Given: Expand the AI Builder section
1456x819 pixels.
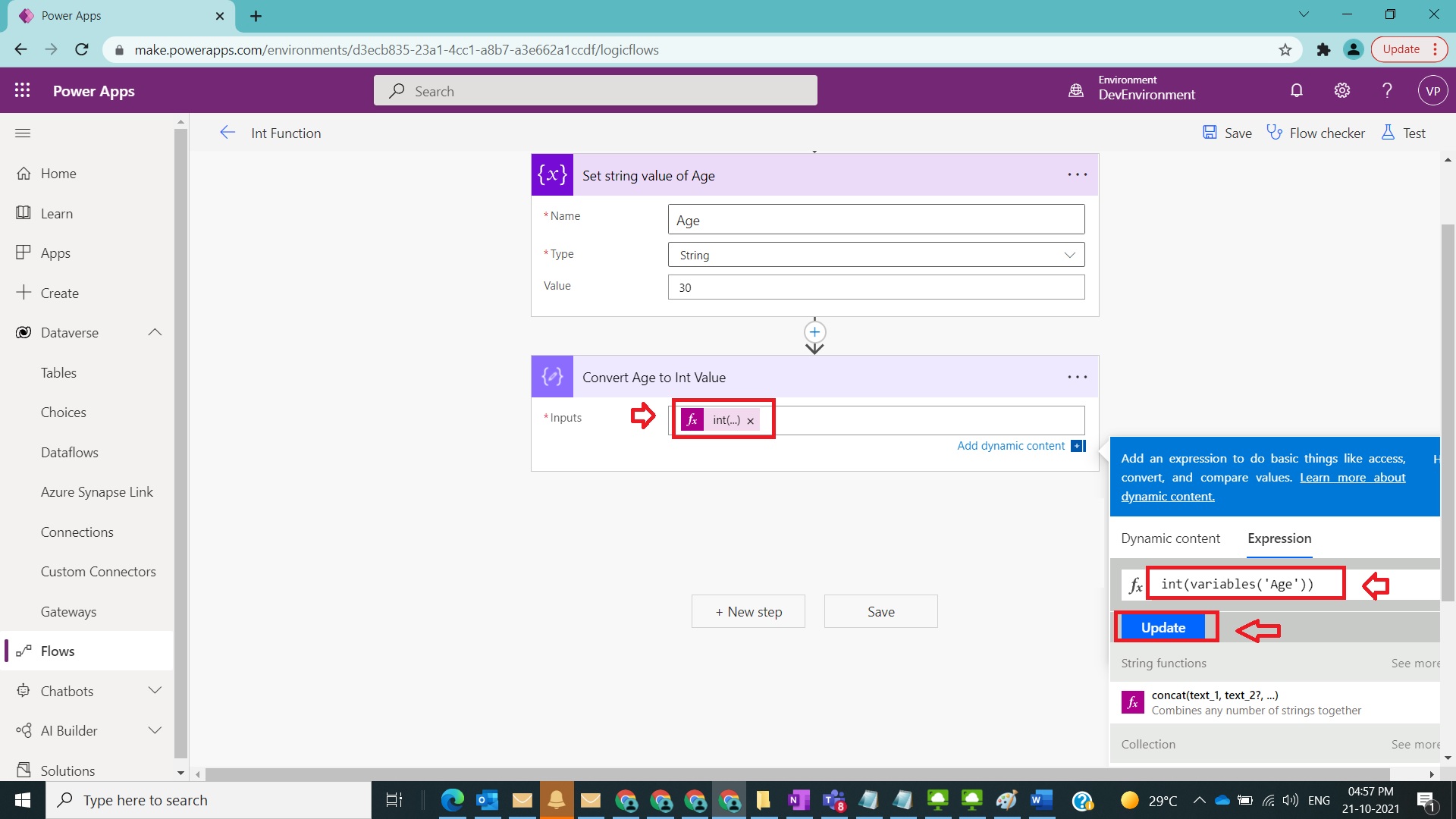Looking at the screenshot, I should 155,730.
